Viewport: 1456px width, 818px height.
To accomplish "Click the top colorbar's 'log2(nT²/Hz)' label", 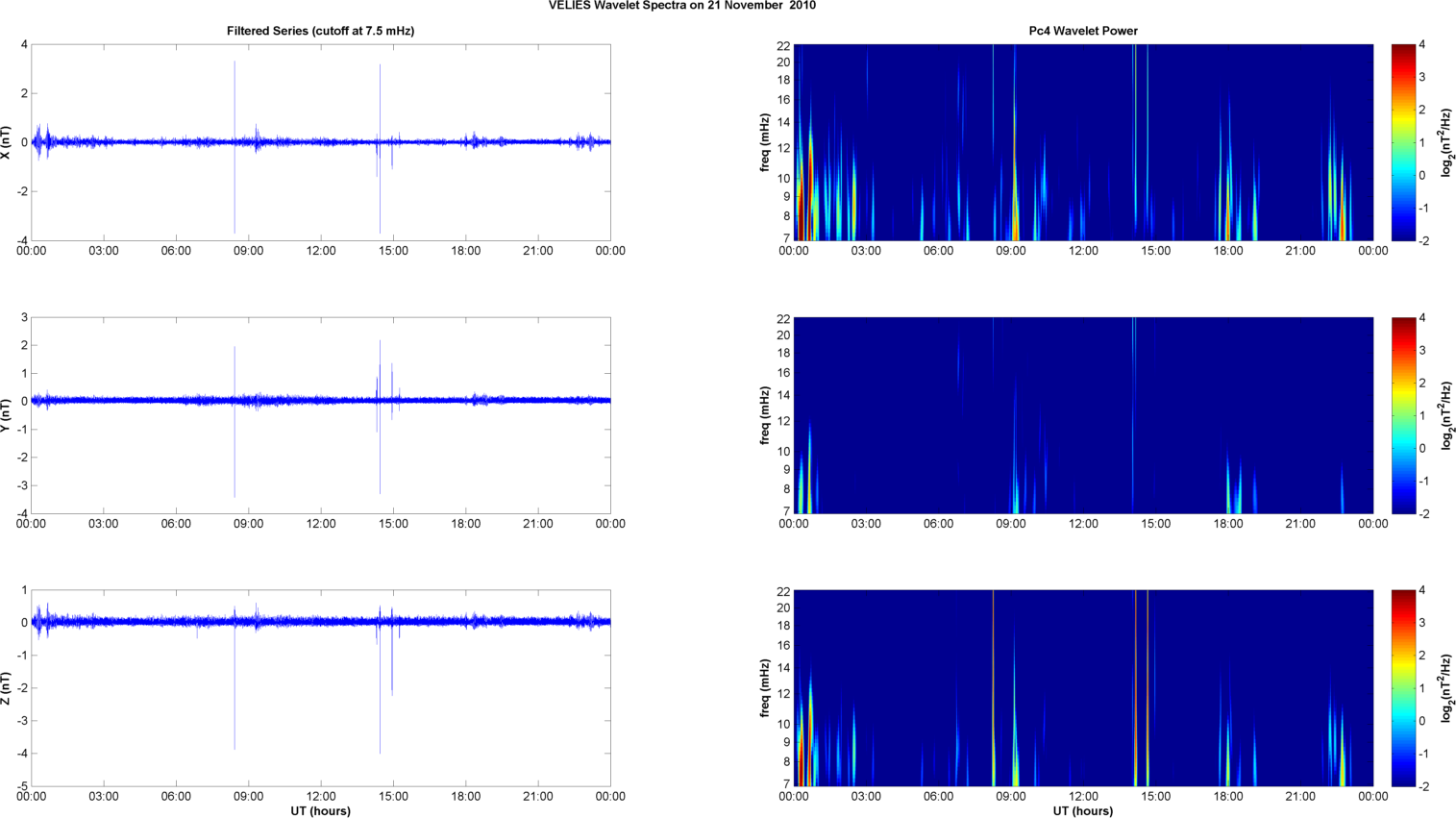I will [1446, 142].
